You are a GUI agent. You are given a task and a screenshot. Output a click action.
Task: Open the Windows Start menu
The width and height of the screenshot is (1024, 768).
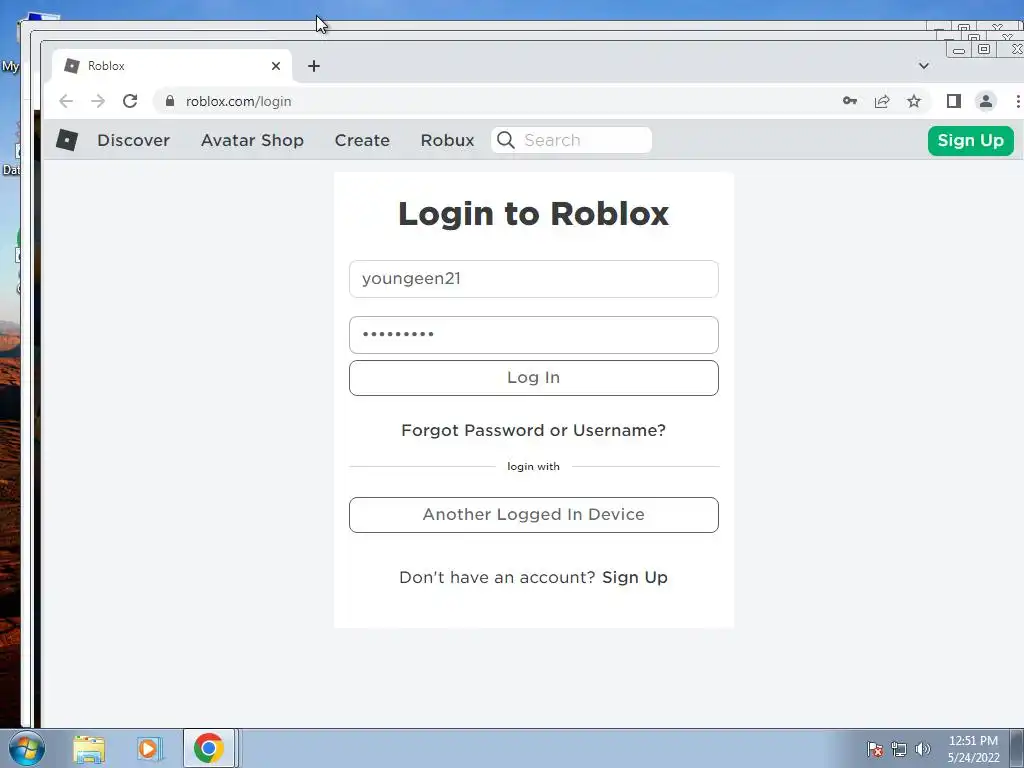click(27, 748)
